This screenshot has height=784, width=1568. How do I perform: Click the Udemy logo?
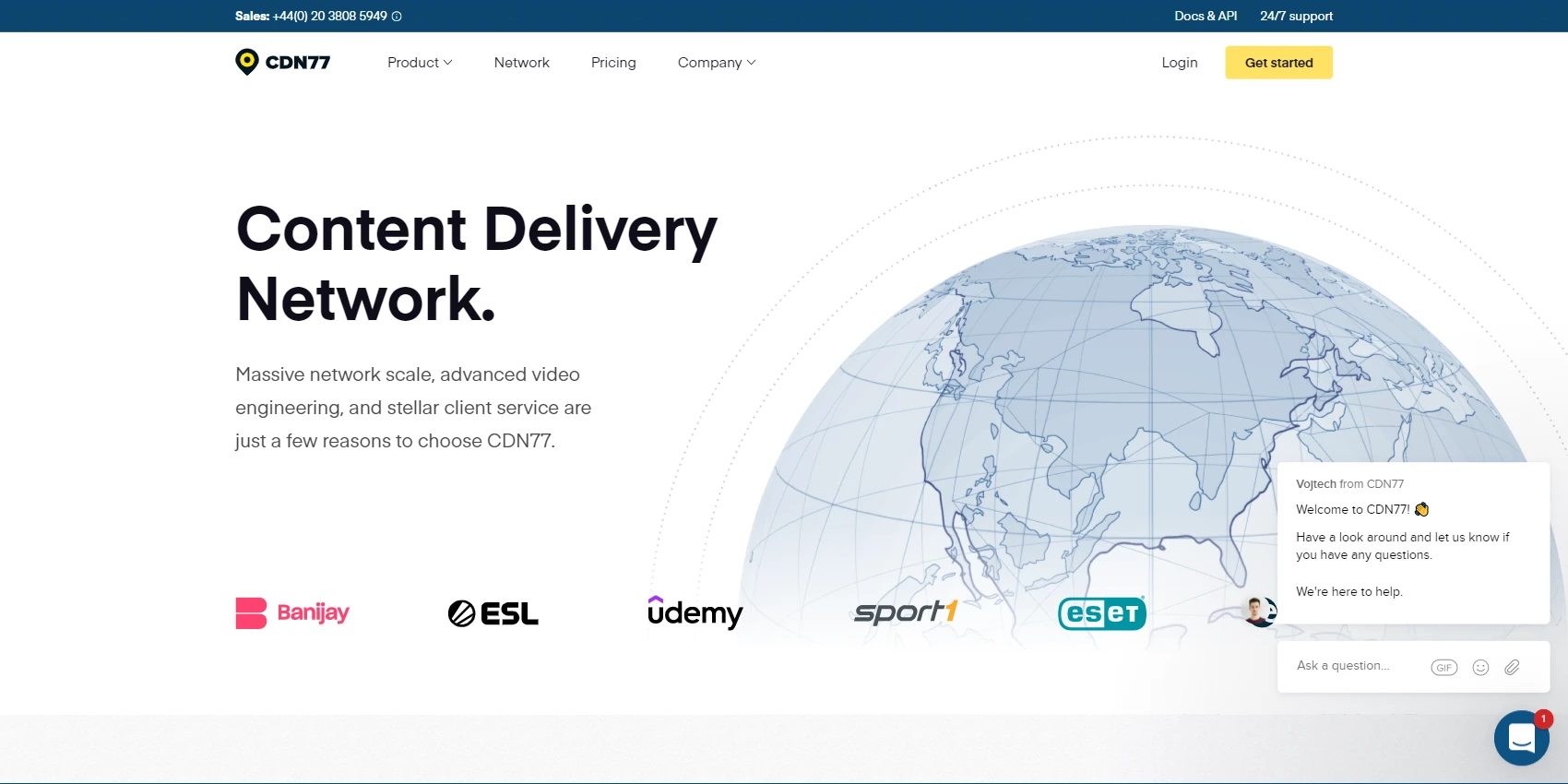(695, 612)
